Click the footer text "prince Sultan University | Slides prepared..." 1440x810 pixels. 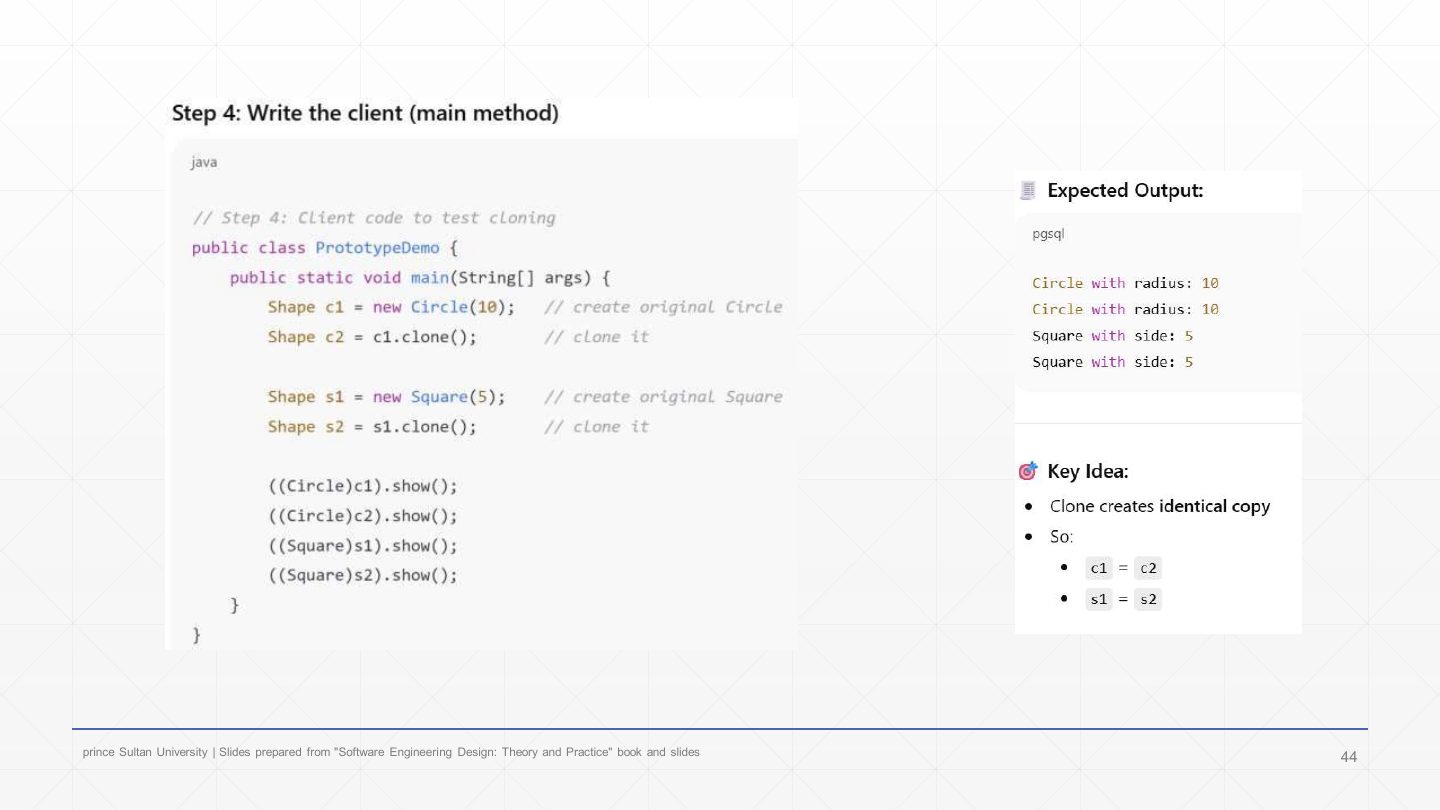click(391, 752)
